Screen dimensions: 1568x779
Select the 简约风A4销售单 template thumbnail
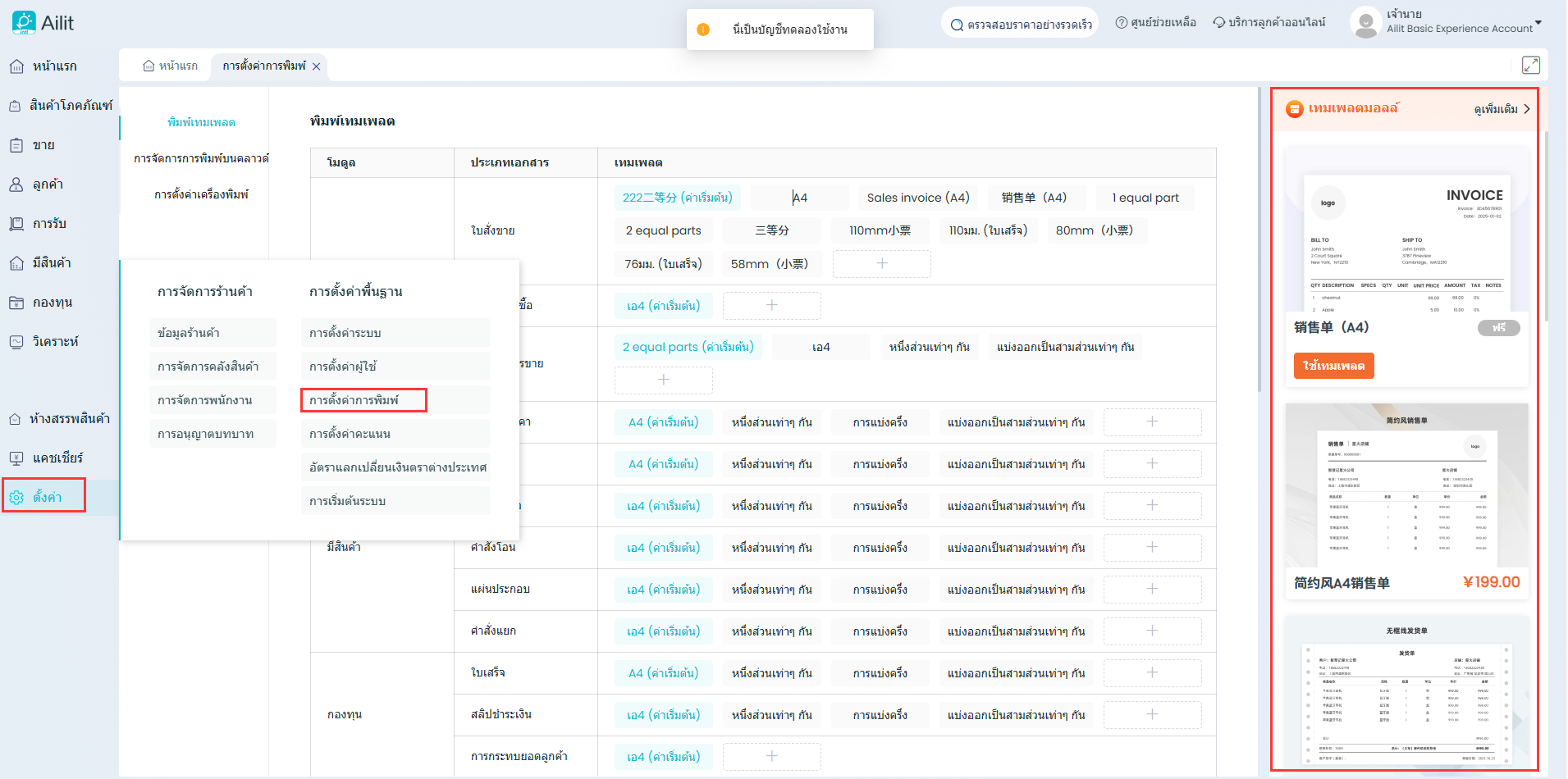click(1406, 485)
